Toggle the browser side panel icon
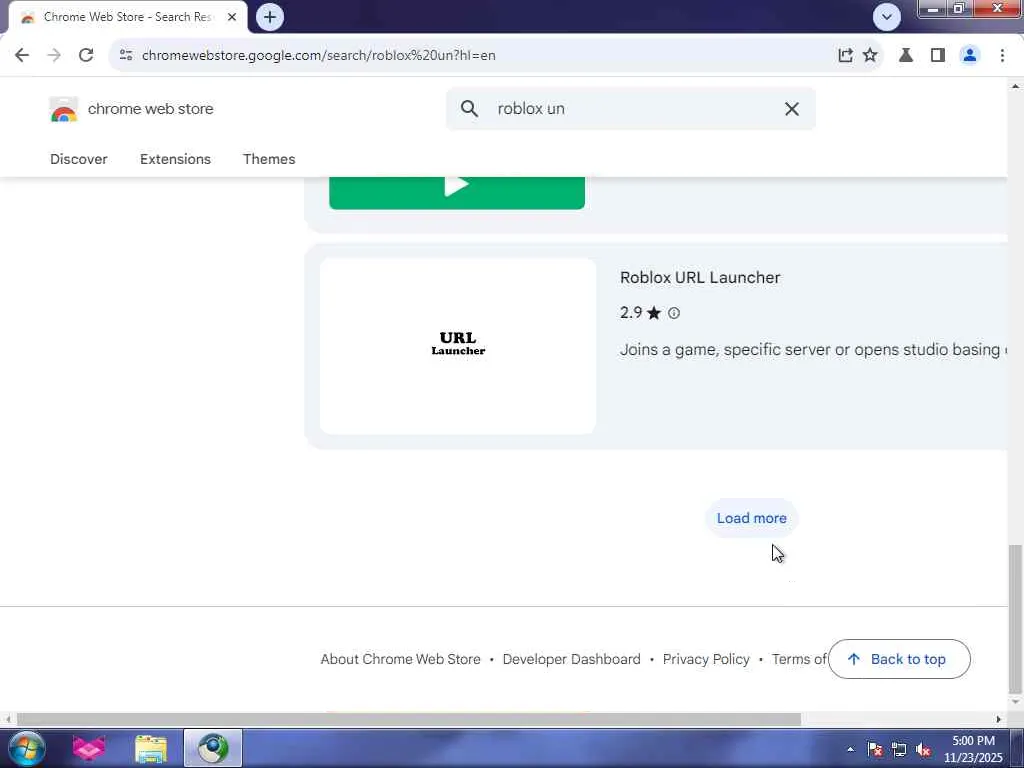This screenshot has height=768, width=1024. (938, 55)
